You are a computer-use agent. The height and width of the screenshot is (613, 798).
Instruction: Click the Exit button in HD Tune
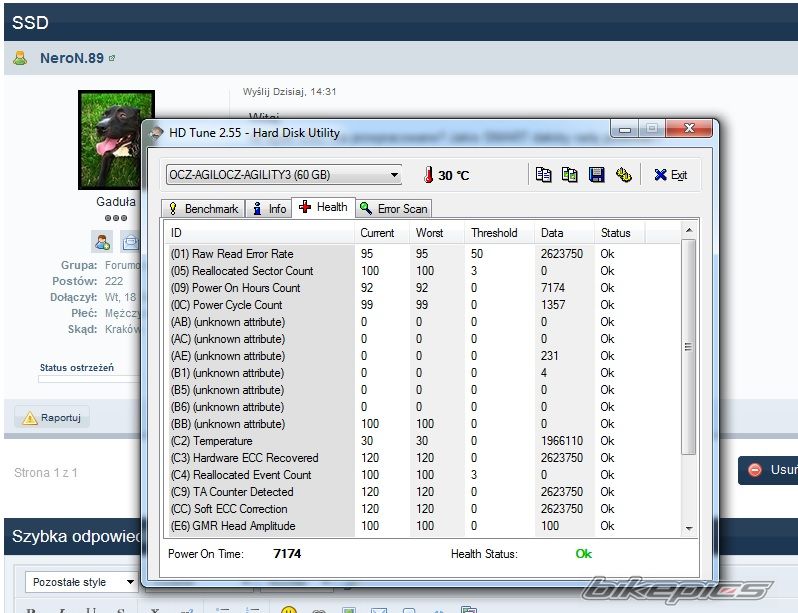click(x=670, y=175)
